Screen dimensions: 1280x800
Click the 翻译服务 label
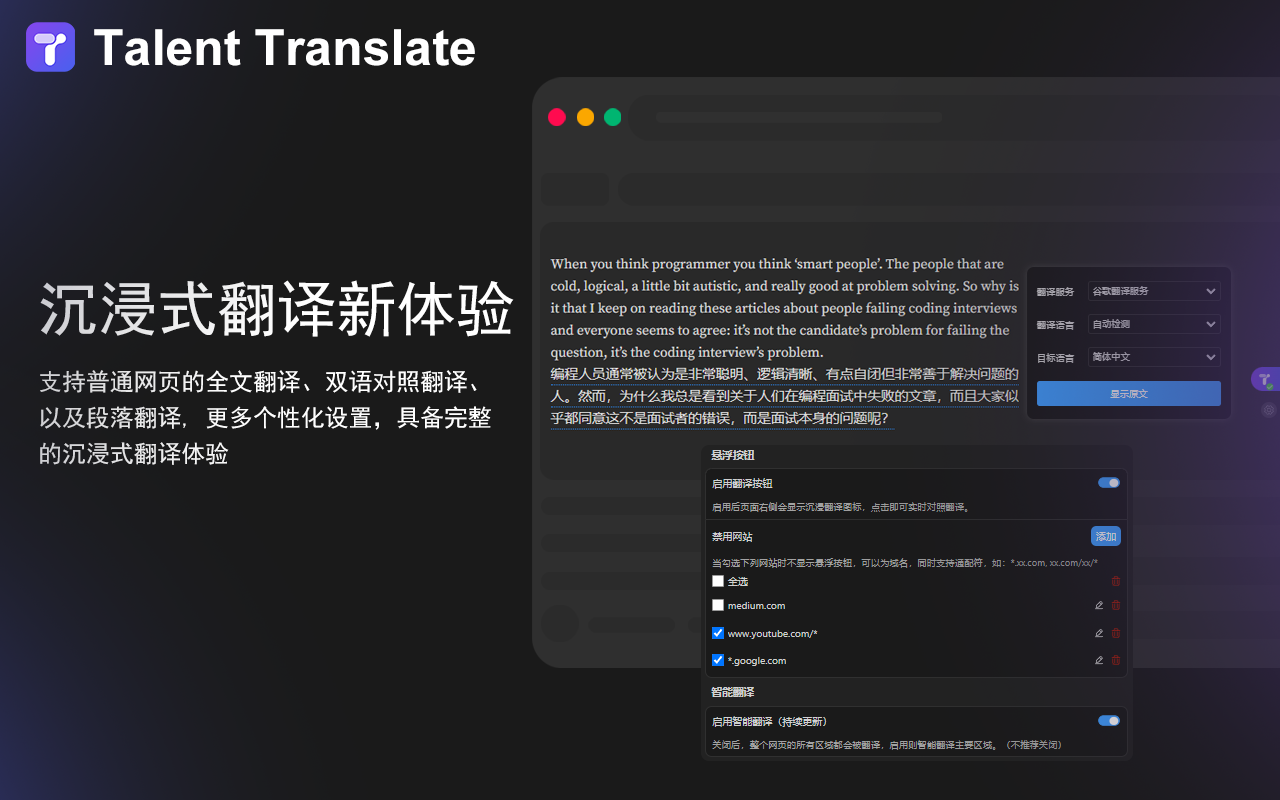[x=1055, y=292]
